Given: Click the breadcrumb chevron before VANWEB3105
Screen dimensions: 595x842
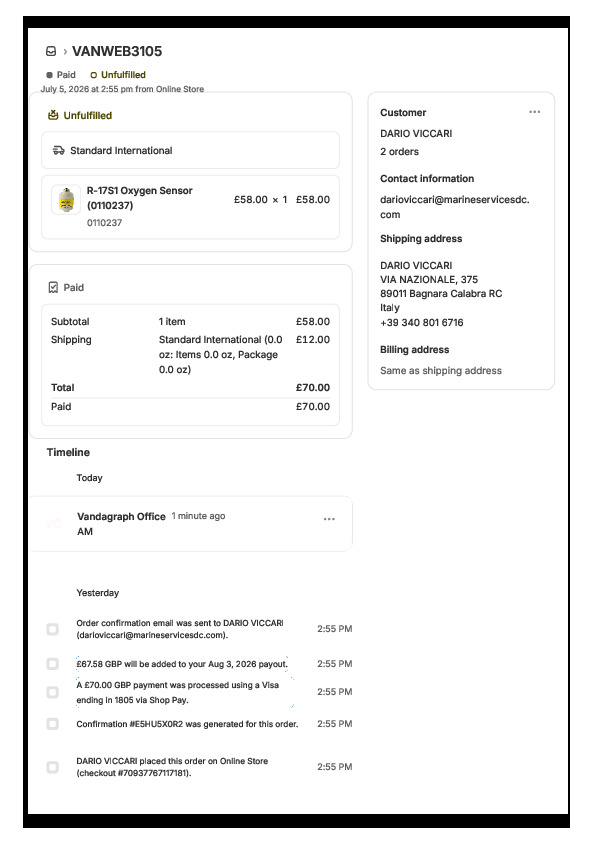Looking at the screenshot, I should click(65, 52).
